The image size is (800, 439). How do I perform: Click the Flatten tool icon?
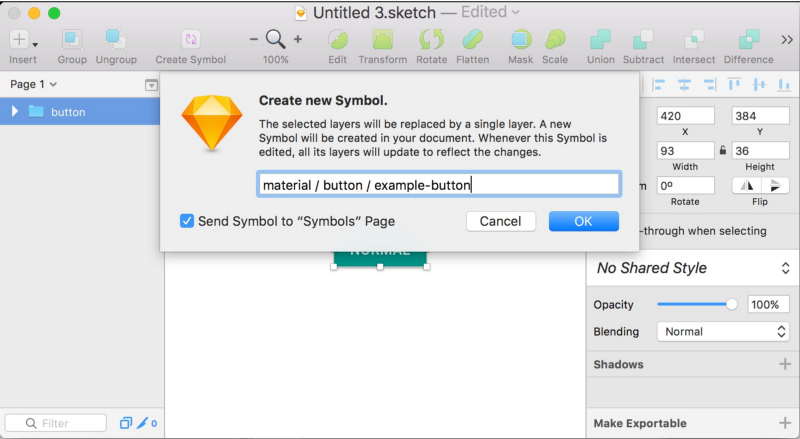(473, 40)
